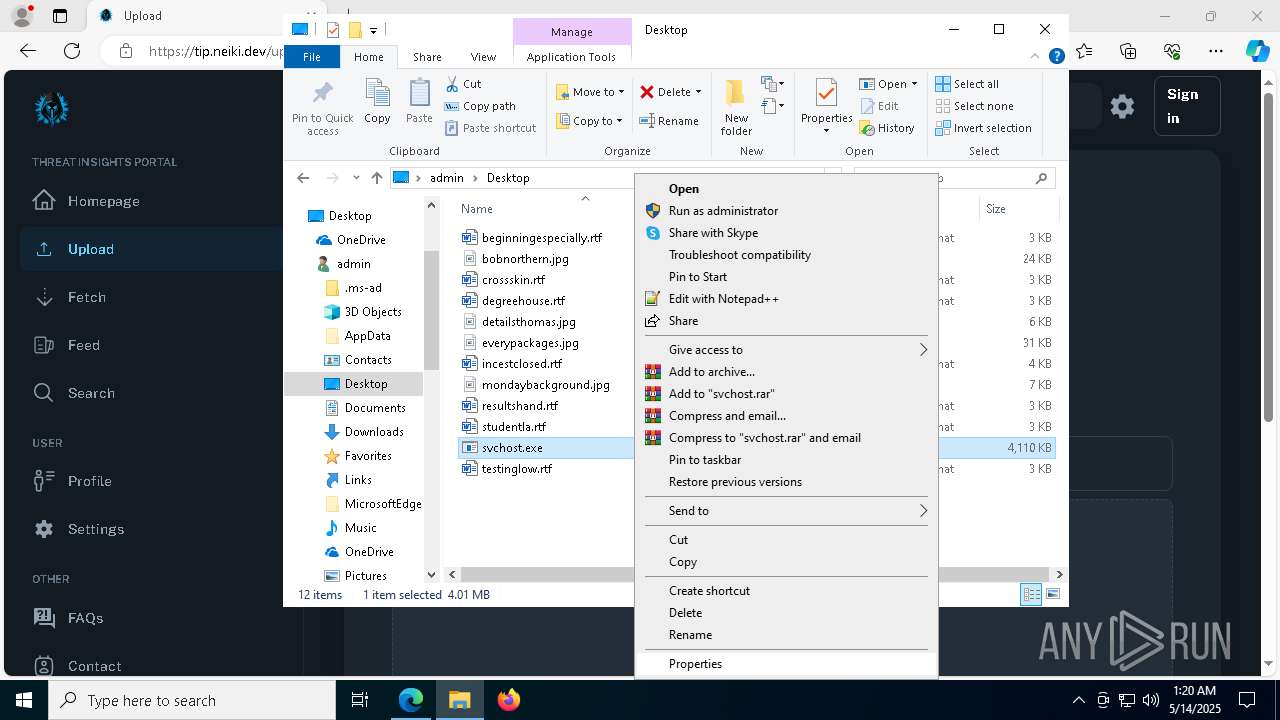
Task: Select the file bobnorthern.jpg
Action: [x=516, y=259]
